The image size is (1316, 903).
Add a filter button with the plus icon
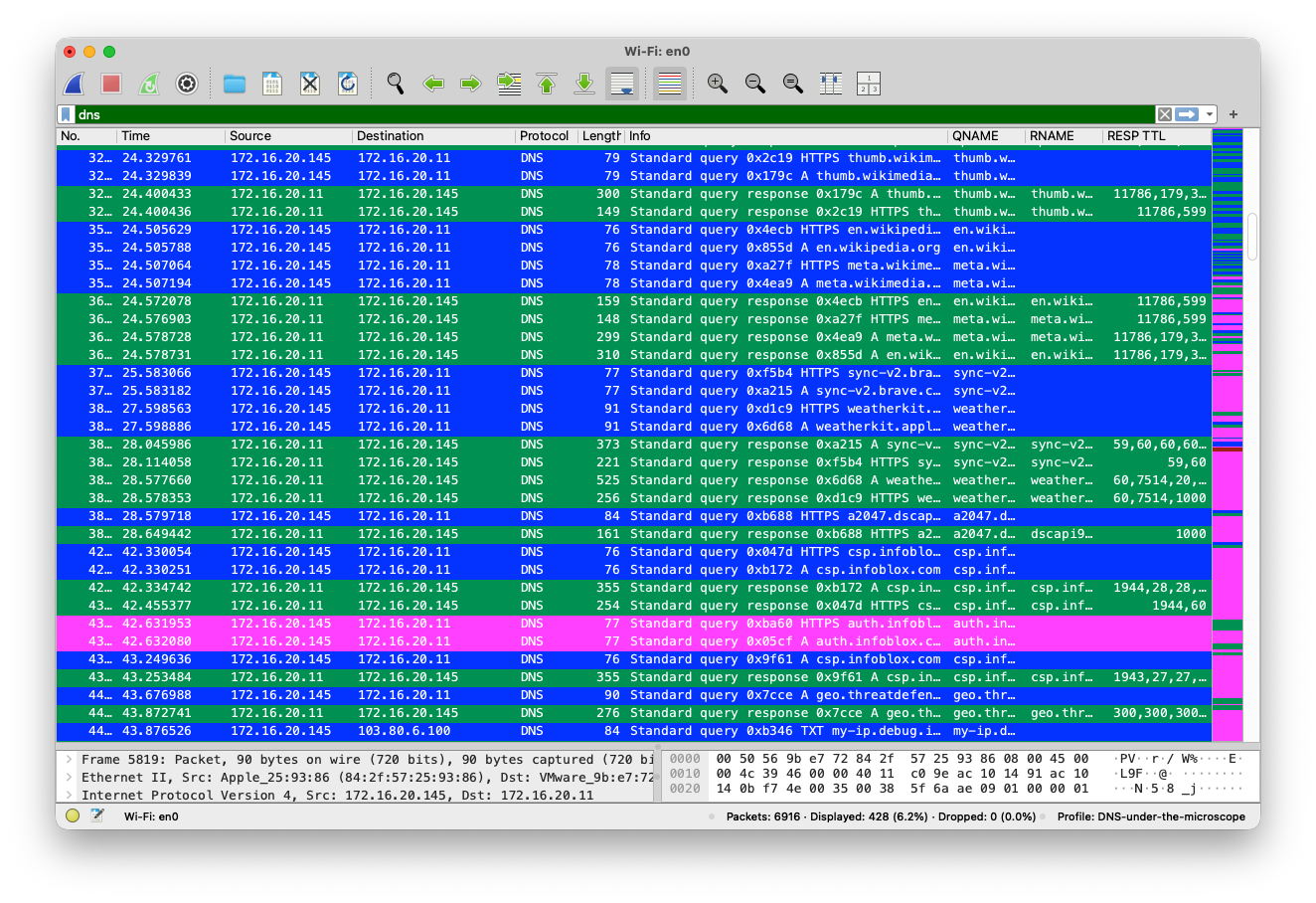click(1234, 114)
